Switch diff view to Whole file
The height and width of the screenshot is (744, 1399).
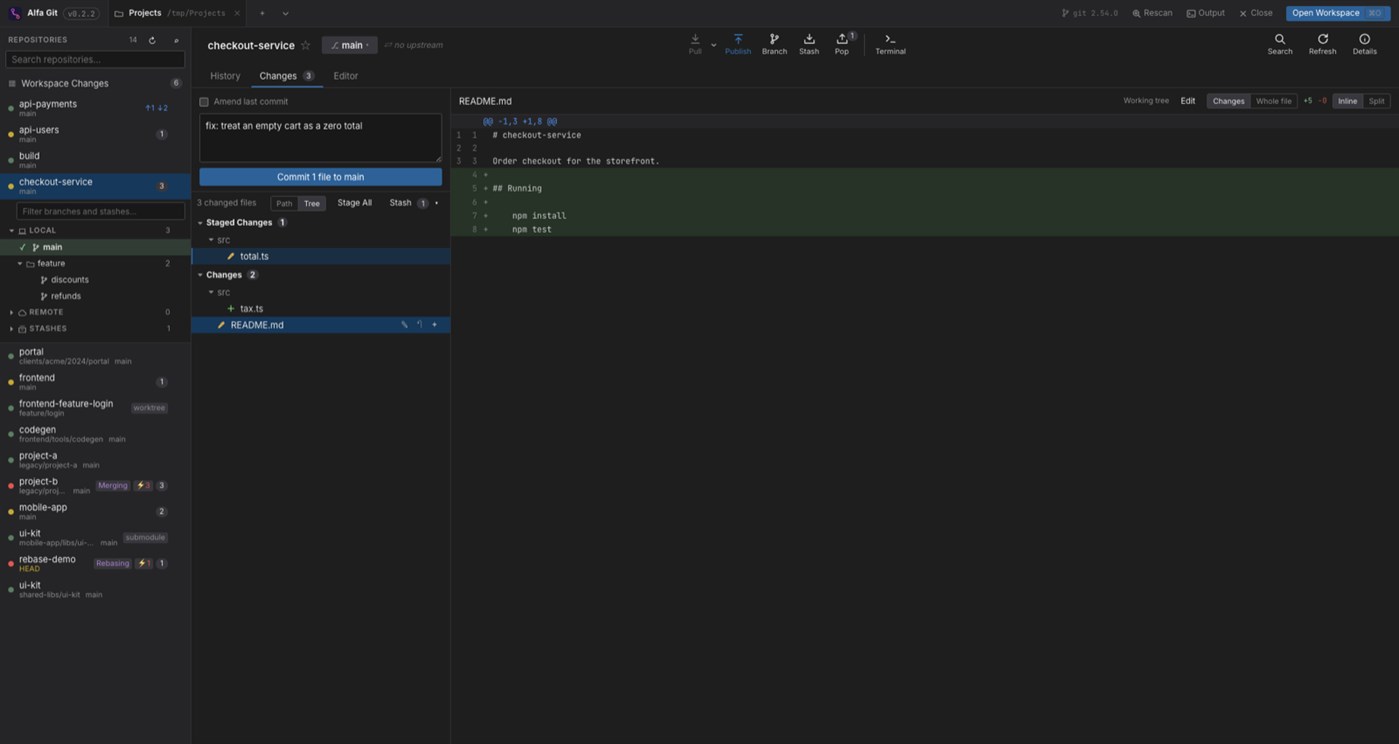click(1273, 101)
